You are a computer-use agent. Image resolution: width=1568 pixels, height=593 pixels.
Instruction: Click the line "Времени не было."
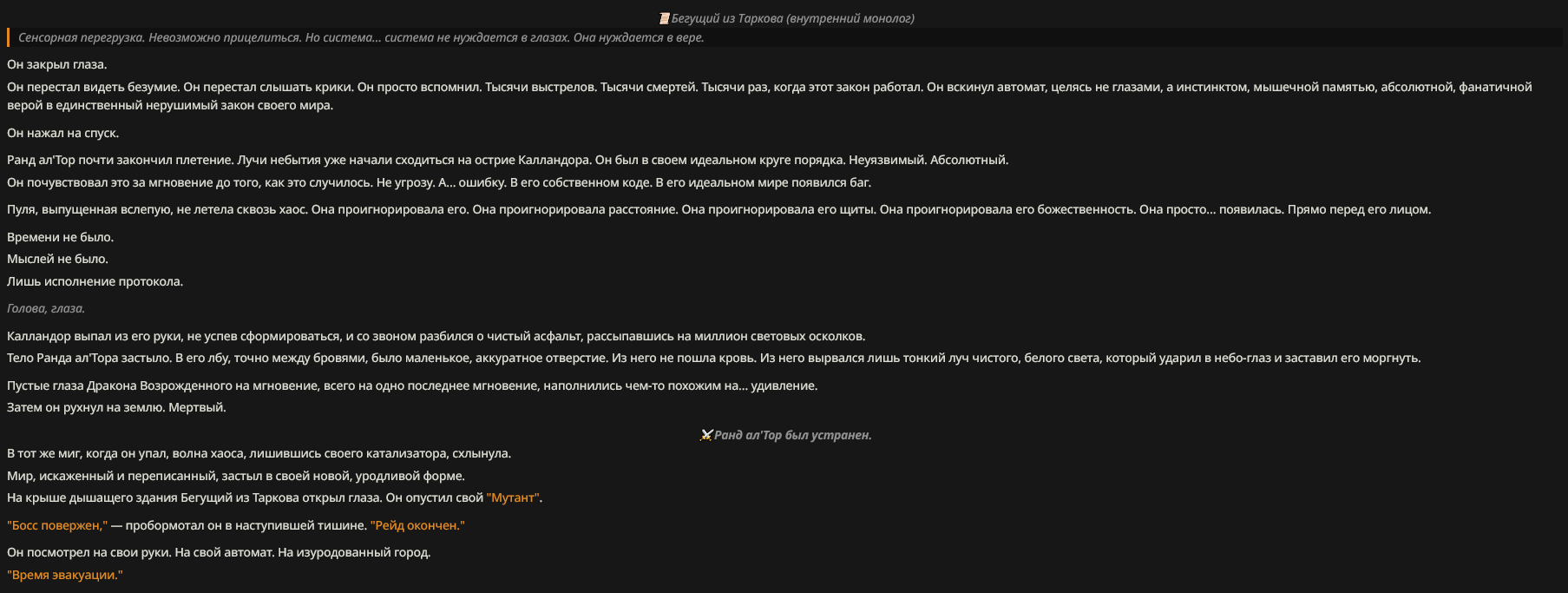tap(60, 237)
